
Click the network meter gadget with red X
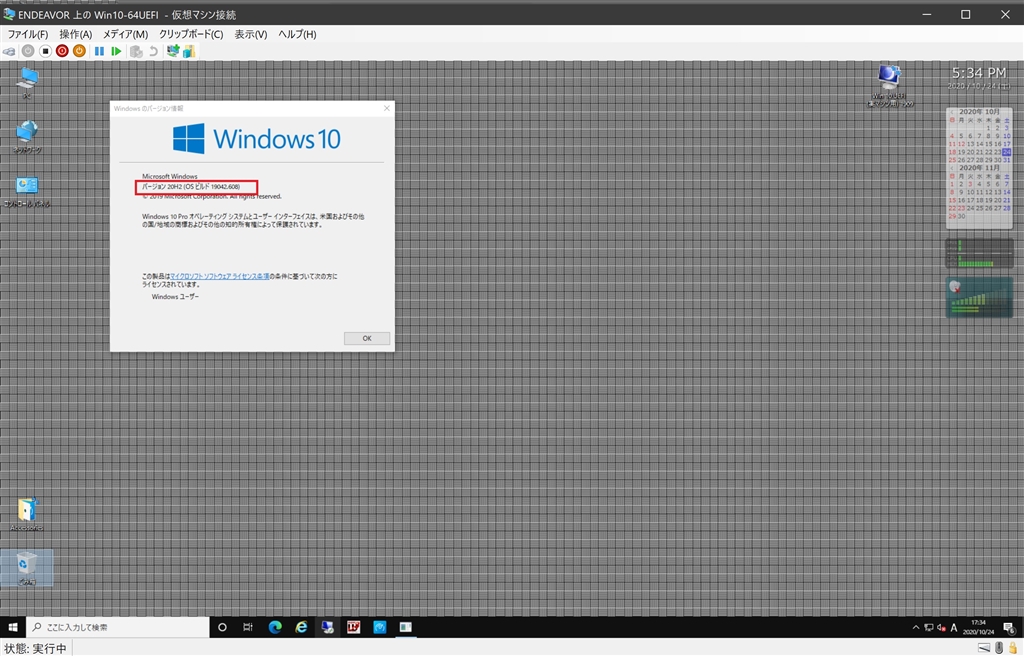point(980,297)
